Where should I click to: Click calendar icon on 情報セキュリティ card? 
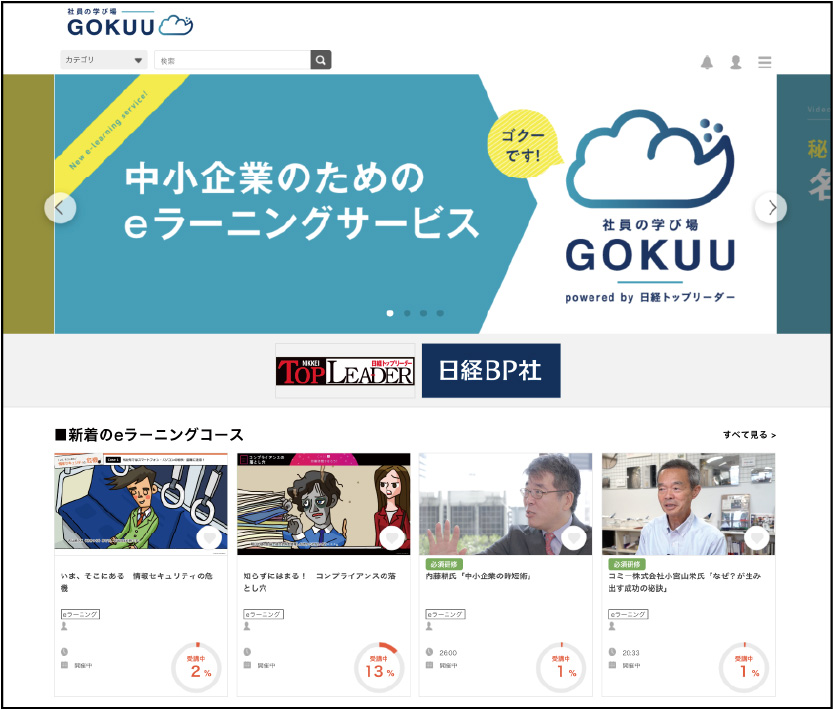(64, 665)
